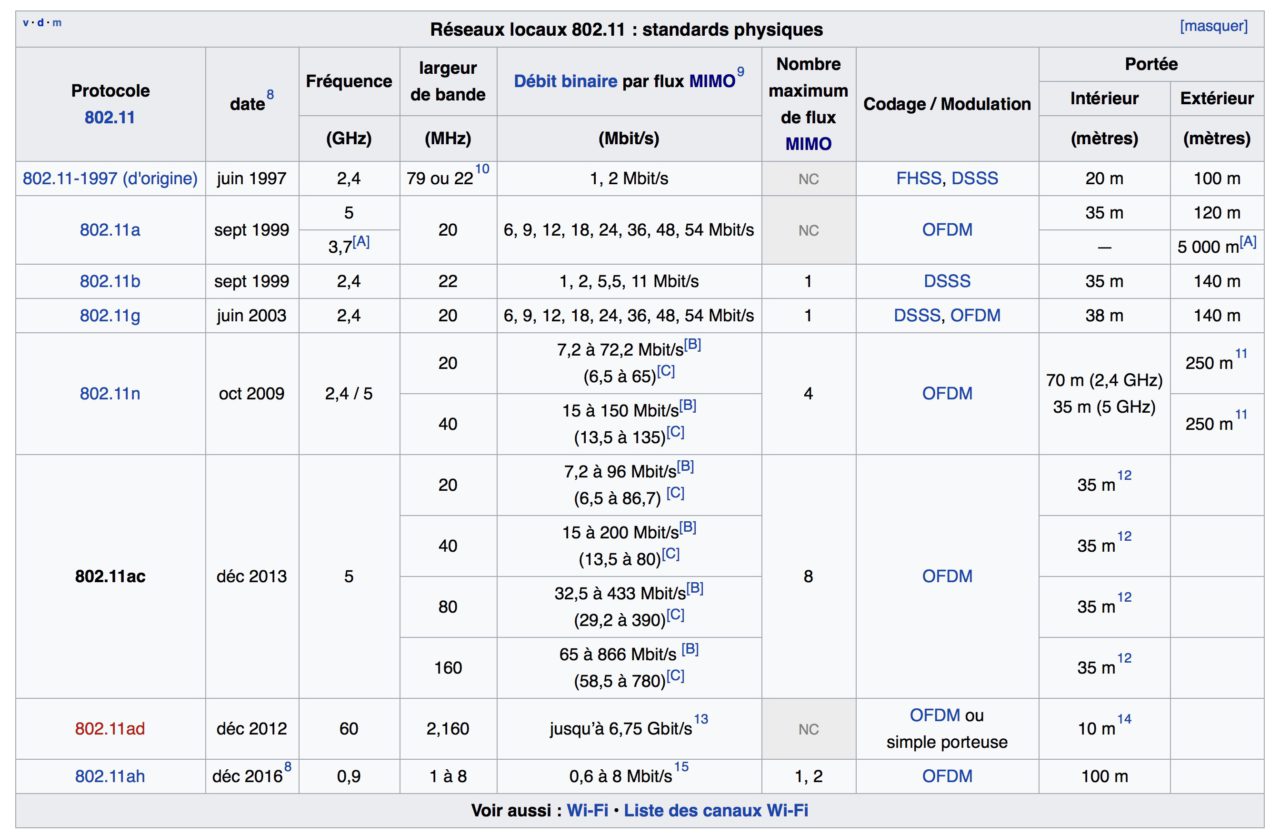The image size is (1280, 834).
Task: Open the Wi-Fi link in Voir aussi
Action: click(x=589, y=810)
